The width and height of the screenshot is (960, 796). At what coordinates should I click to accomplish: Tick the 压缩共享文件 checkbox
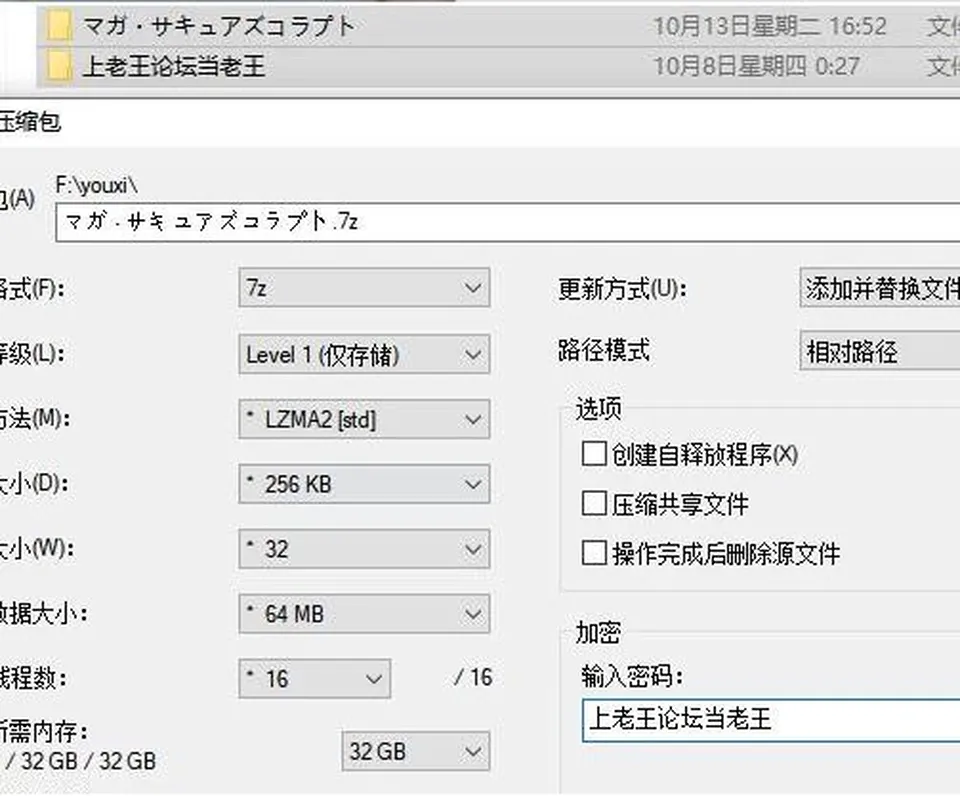point(594,504)
